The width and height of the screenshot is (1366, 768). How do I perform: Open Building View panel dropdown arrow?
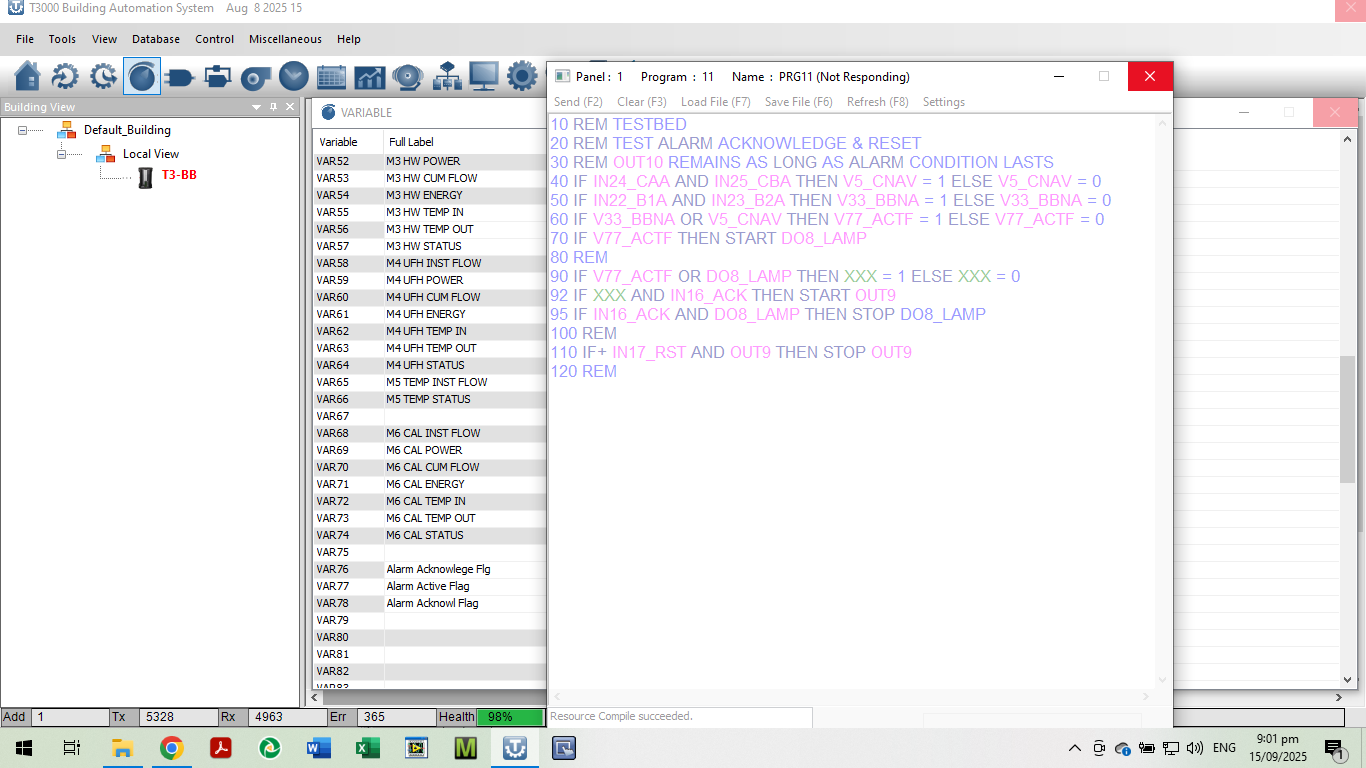(256, 107)
